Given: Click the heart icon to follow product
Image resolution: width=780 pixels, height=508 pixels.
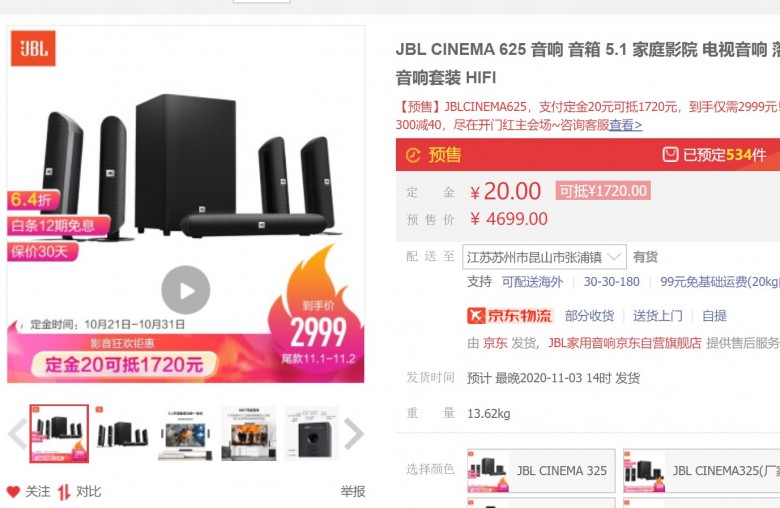Looking at the screenshot, I should [13, 492].
